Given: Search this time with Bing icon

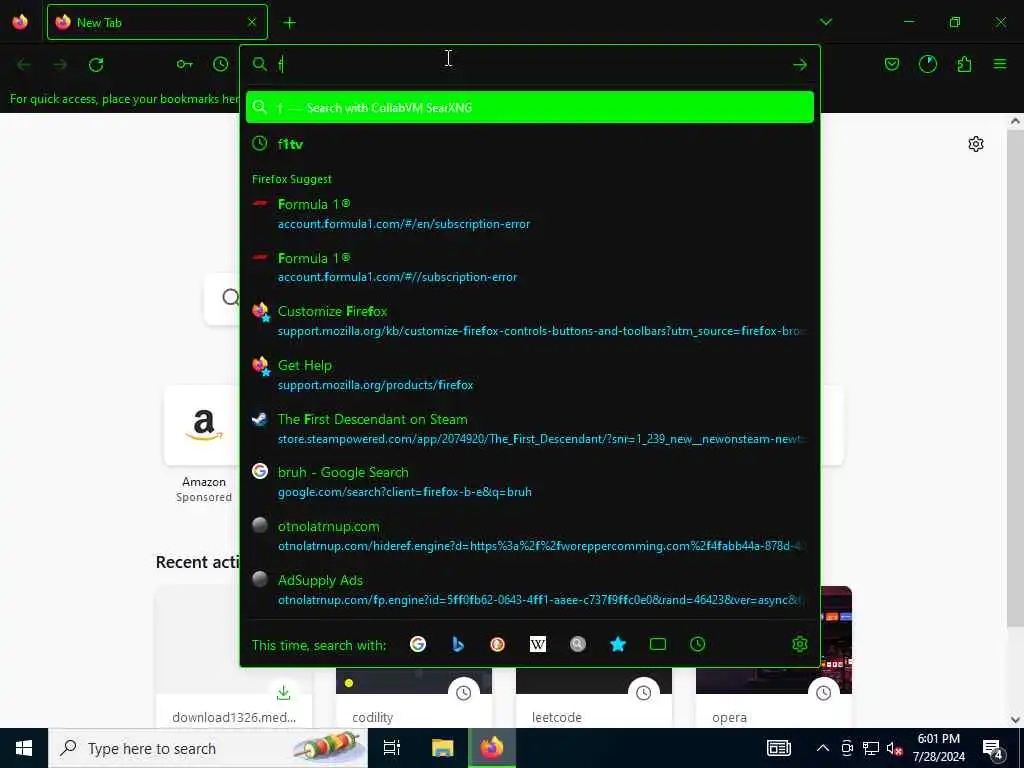Looking at the screenshot, I should click(x=458, y=645).
